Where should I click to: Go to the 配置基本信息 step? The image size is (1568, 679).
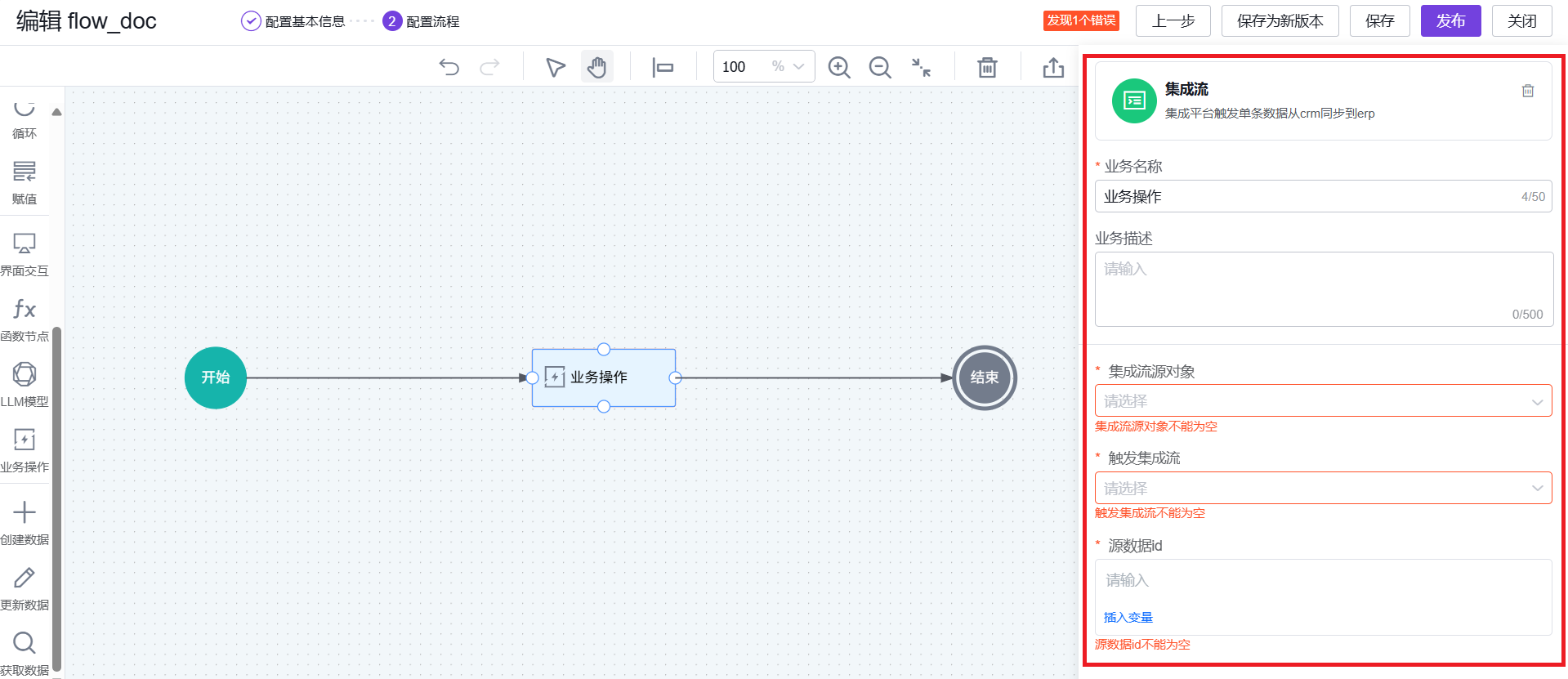[x=304, y=21]
